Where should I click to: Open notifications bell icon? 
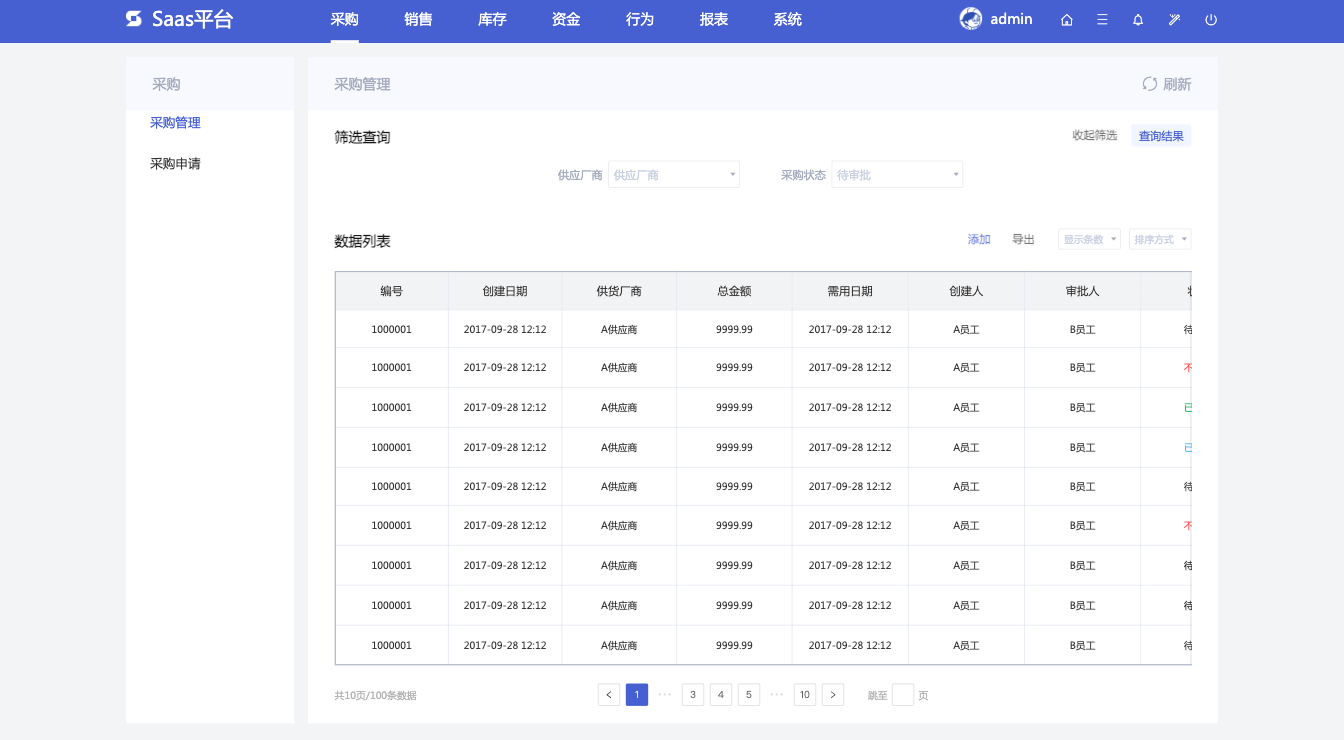1138,20
